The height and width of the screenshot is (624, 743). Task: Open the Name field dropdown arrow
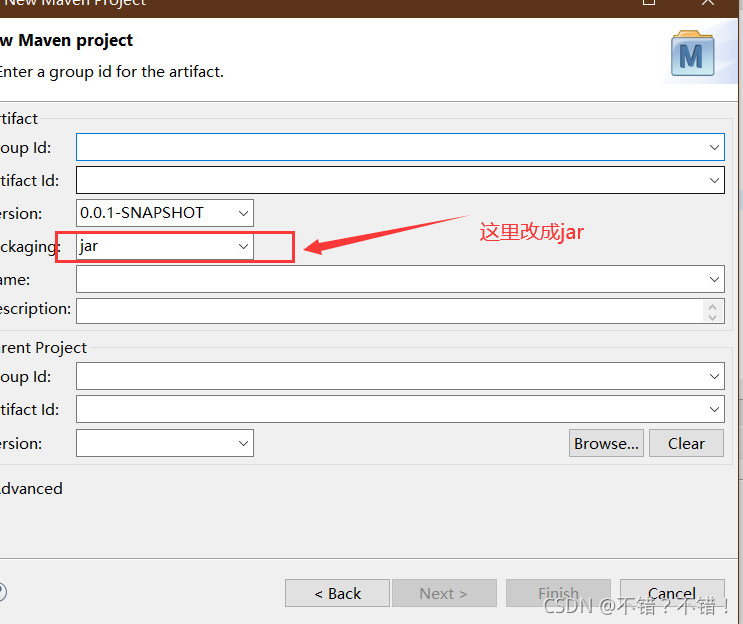[x=714, y=280]
